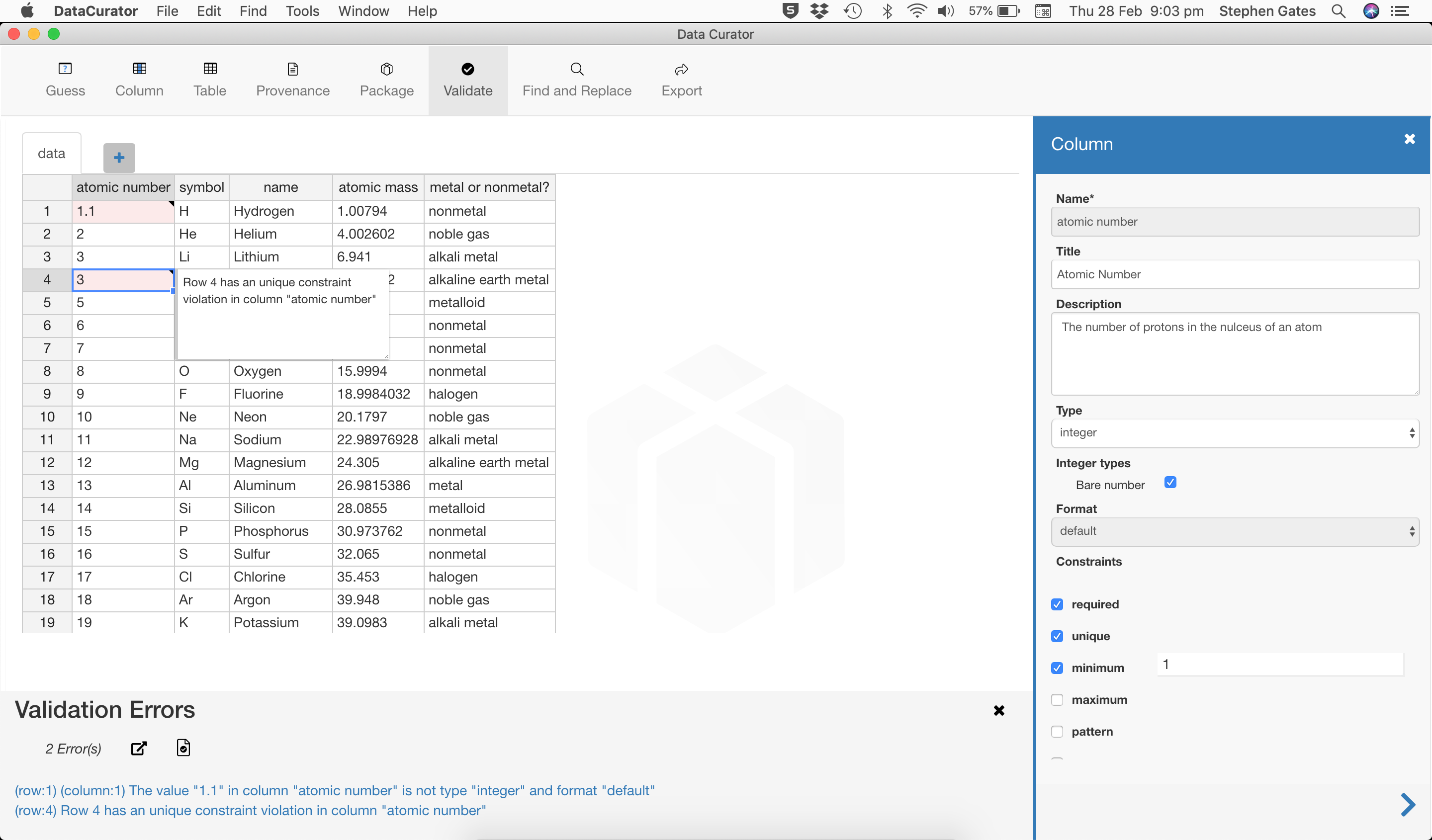
Task: Select the data tab
Action: (51, 154)
